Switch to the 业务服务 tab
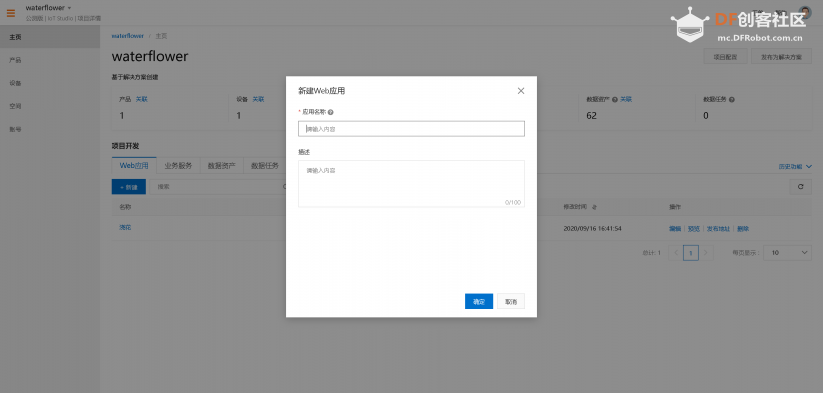The width and height of the screenshot is (823, 393). tap(178, 166)
